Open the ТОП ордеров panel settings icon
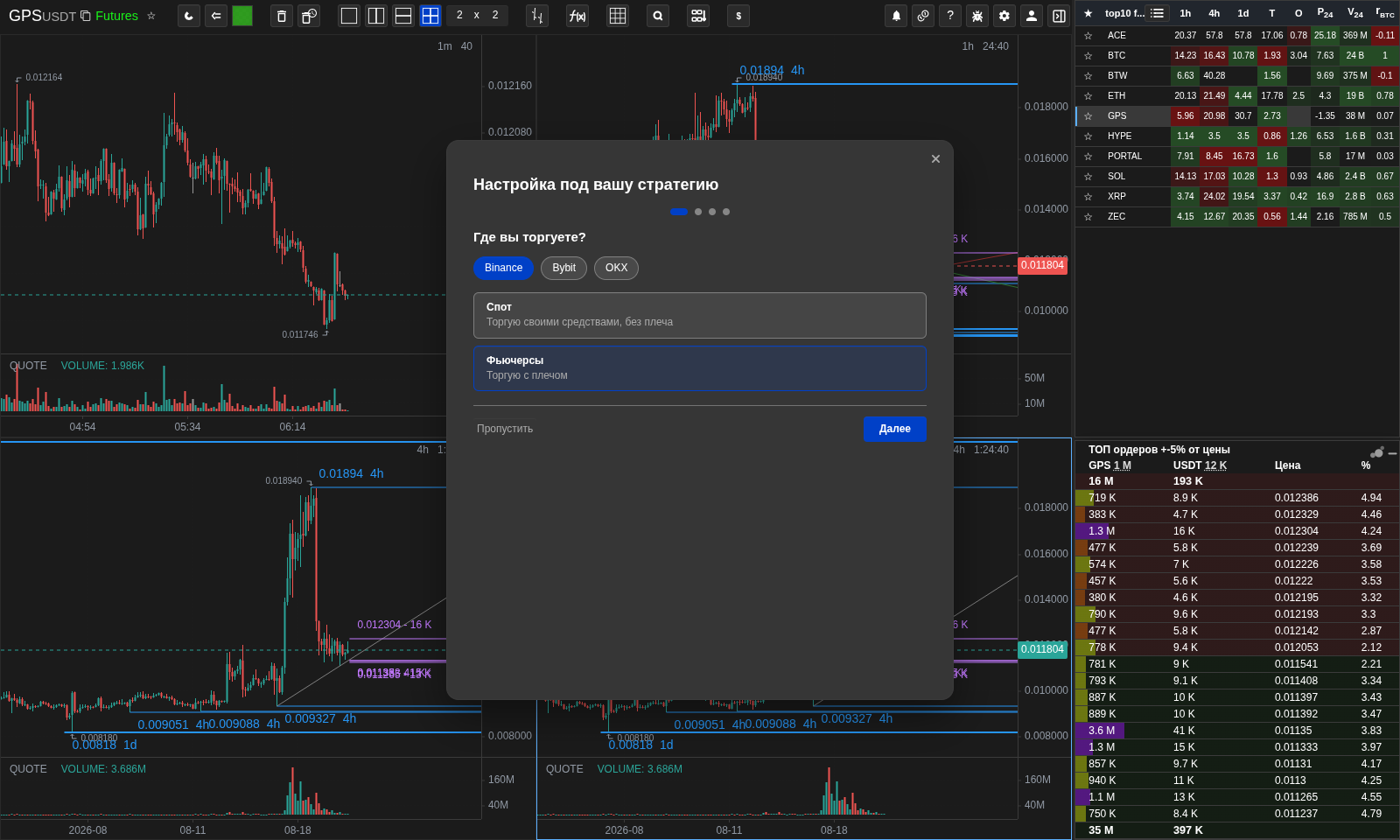1400x840 pixels. [x=1377, y=452]
